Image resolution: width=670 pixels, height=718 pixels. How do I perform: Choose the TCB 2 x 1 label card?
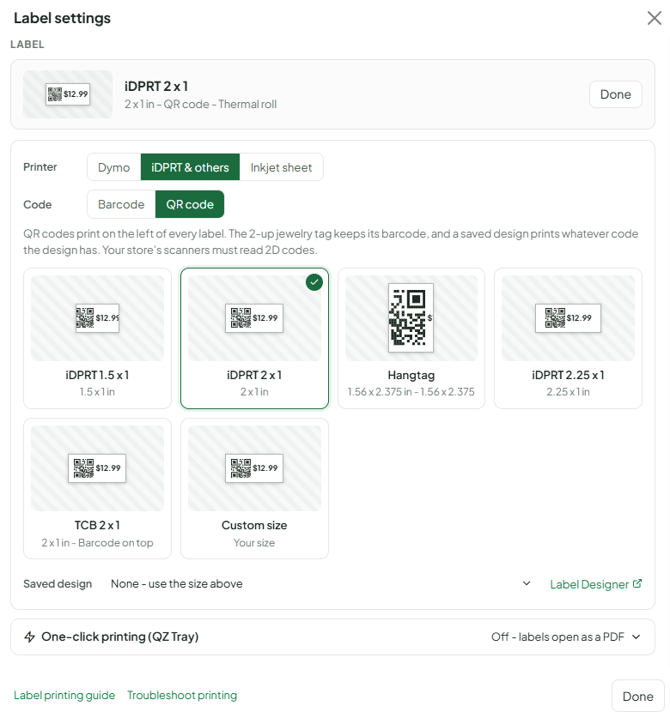[98, 488]
